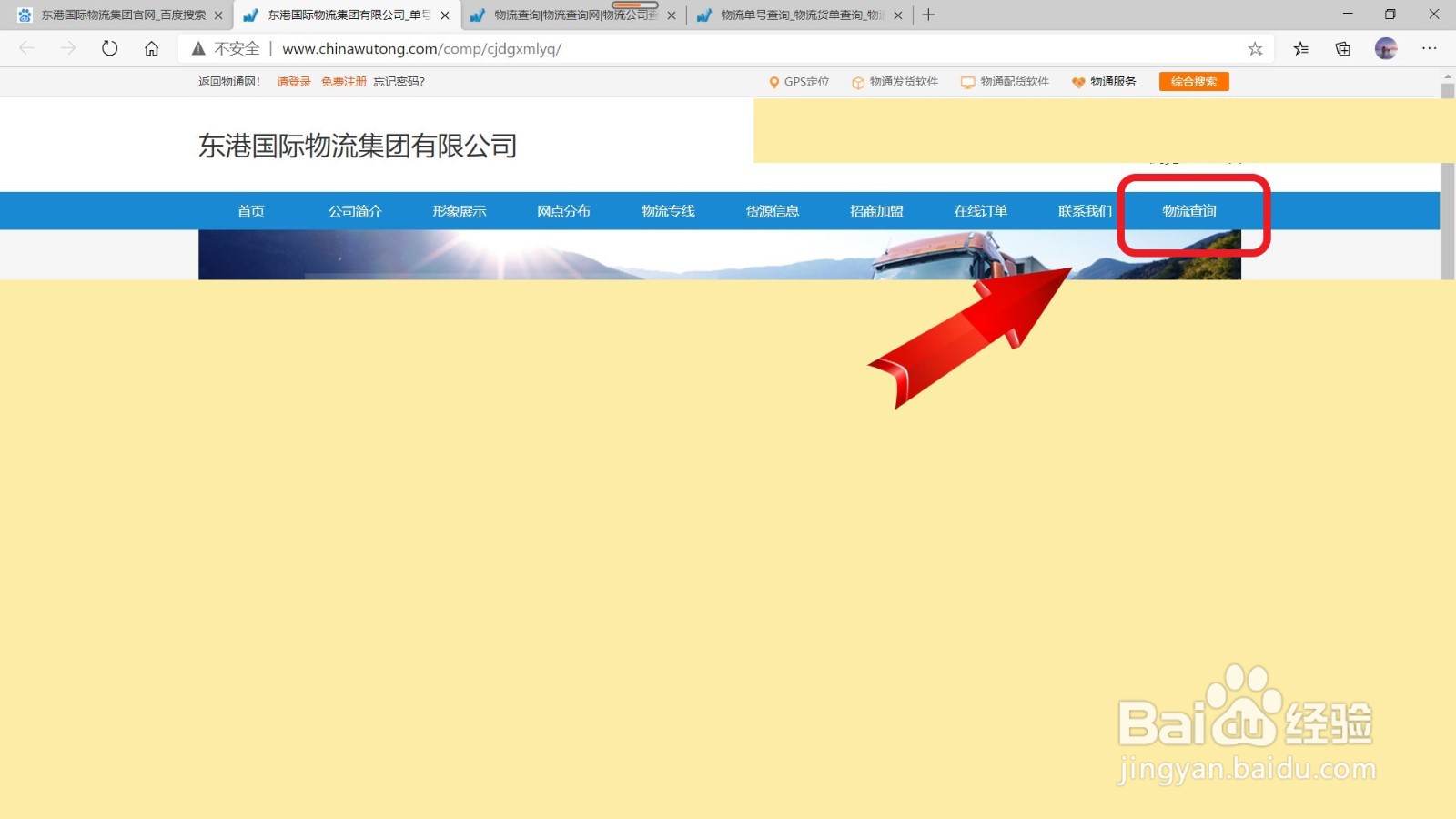
Task: Open the 公司简介 navigation item
Action: 355,211
